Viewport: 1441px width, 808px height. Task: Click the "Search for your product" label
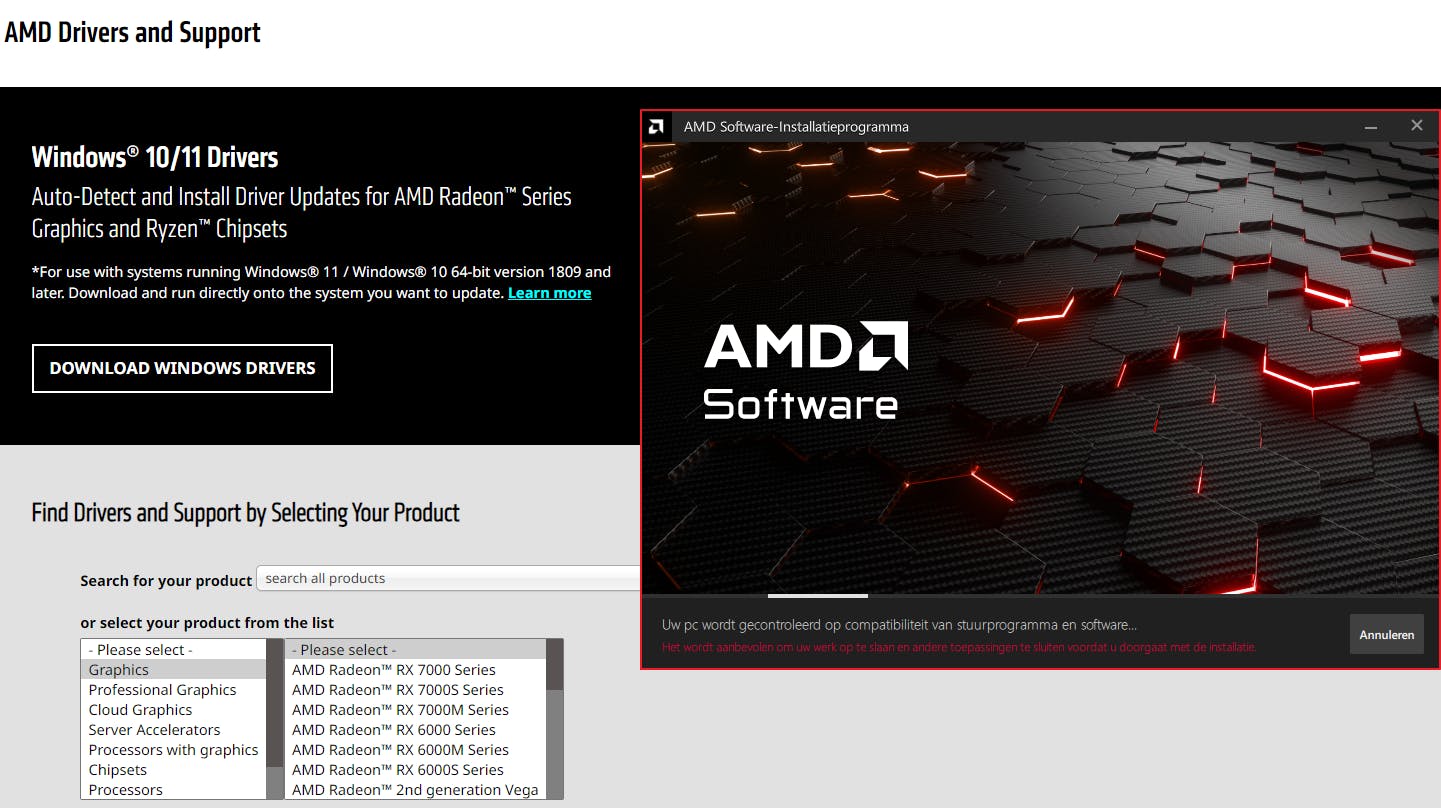[x=166, y=581]
